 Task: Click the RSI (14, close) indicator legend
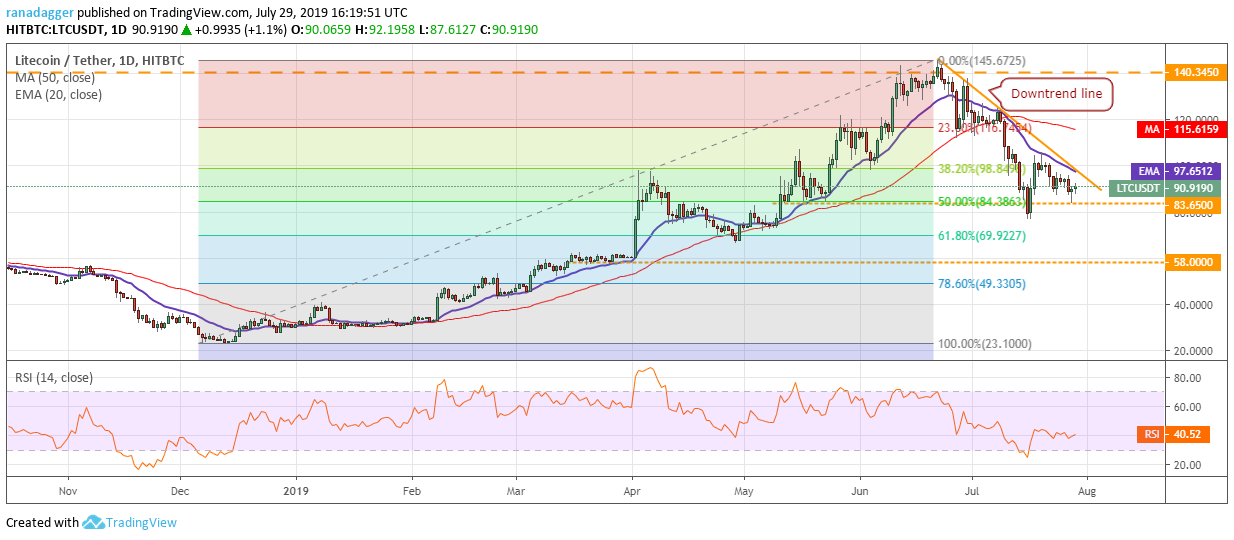[x=56, y=377]
